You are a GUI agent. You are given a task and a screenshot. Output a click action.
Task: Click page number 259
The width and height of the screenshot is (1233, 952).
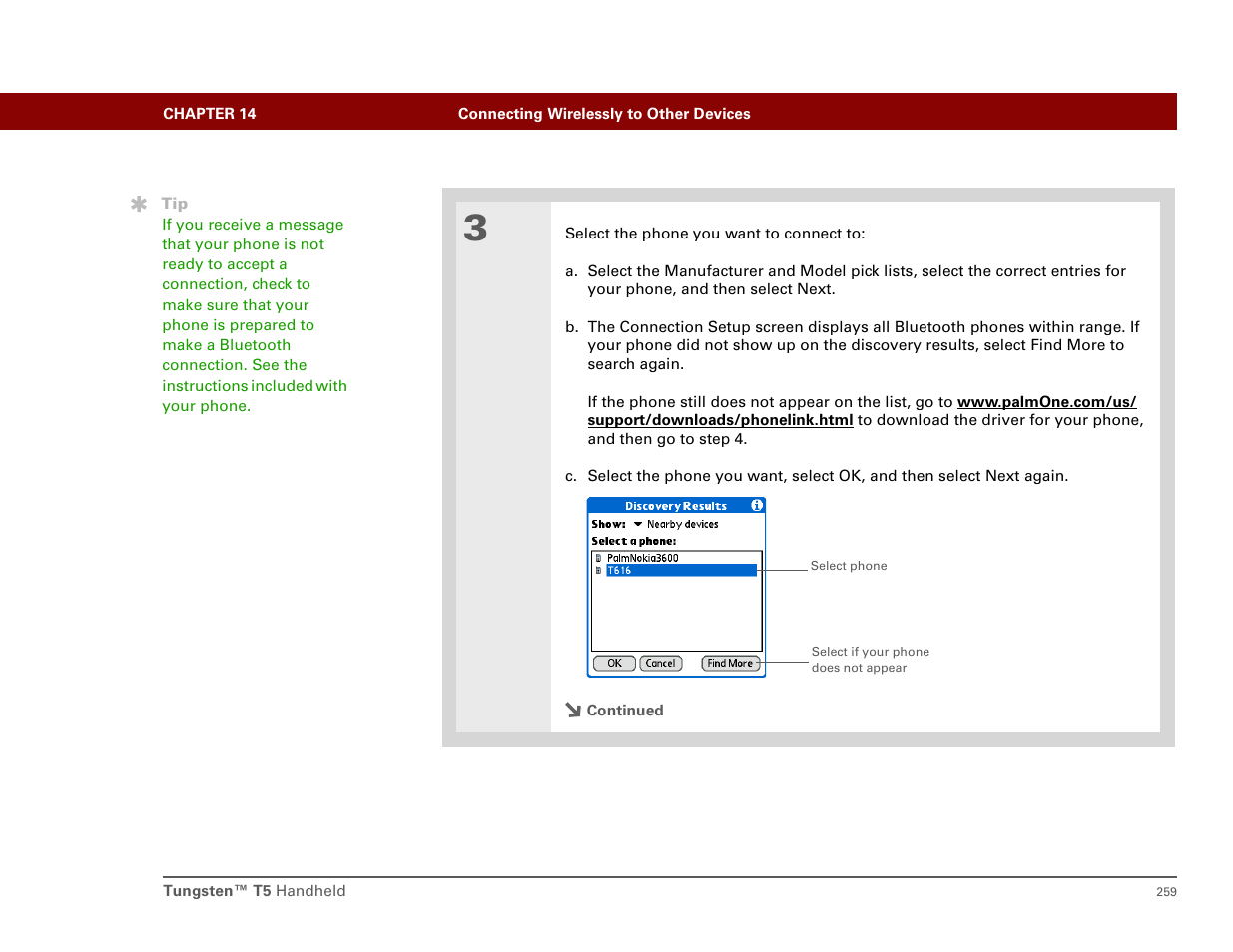[1166, 892]
